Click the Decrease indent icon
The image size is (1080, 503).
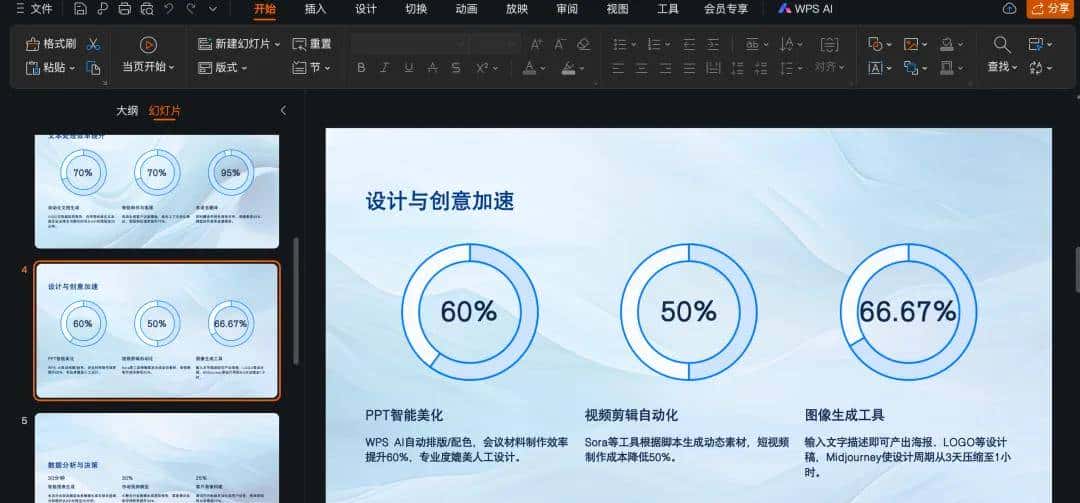click(x=689, y=44)
